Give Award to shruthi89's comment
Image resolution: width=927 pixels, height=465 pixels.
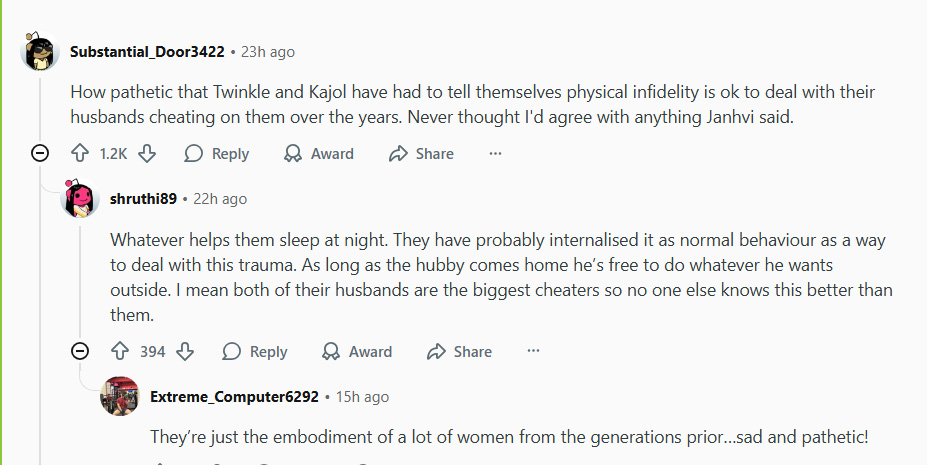[357, 352]
